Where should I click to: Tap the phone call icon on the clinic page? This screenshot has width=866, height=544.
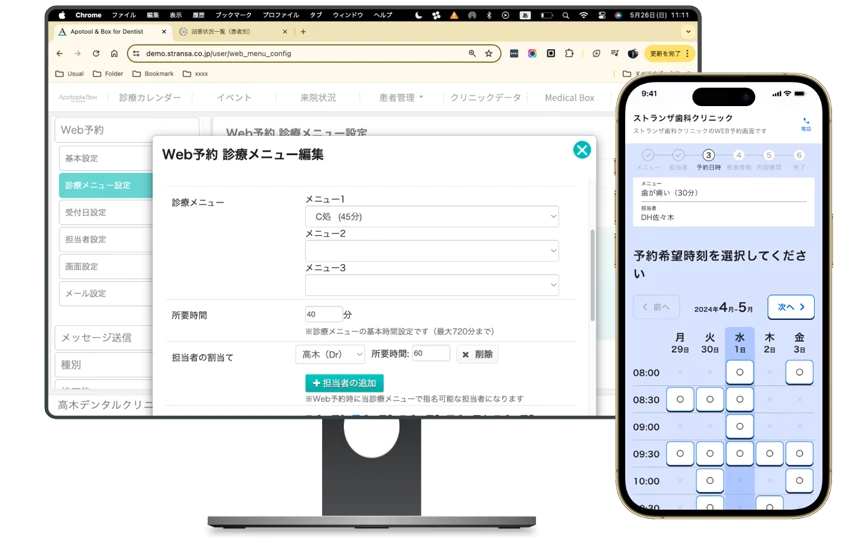pos(806,124)
